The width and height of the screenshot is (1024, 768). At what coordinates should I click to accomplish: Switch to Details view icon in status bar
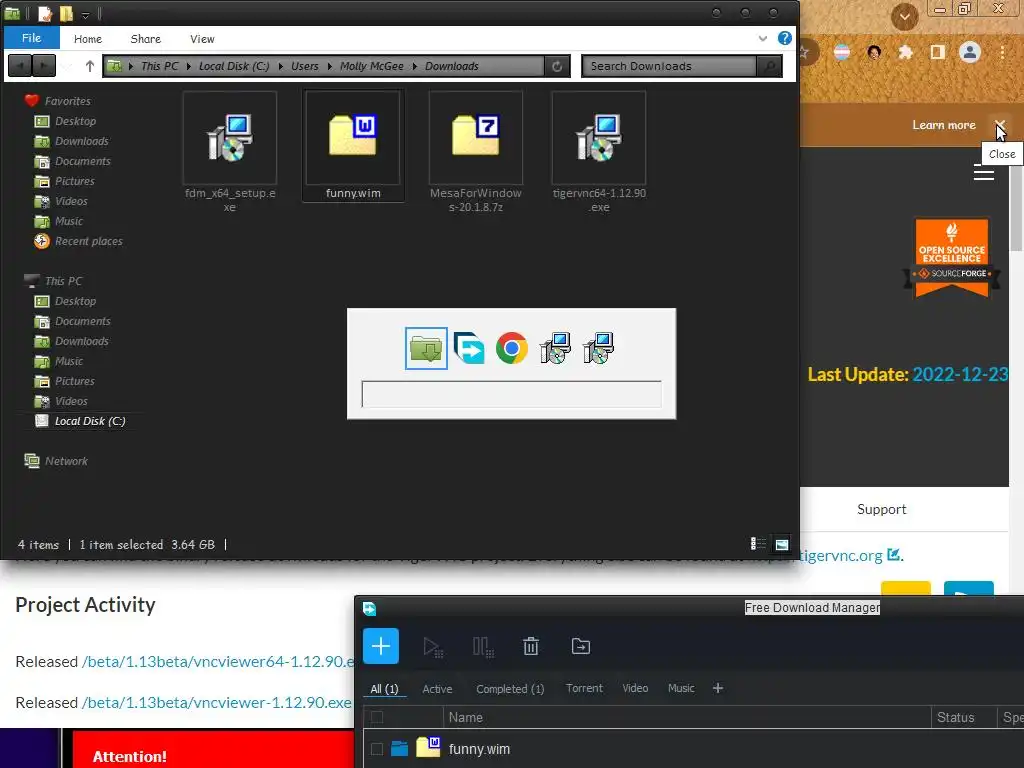coord(758,543)
